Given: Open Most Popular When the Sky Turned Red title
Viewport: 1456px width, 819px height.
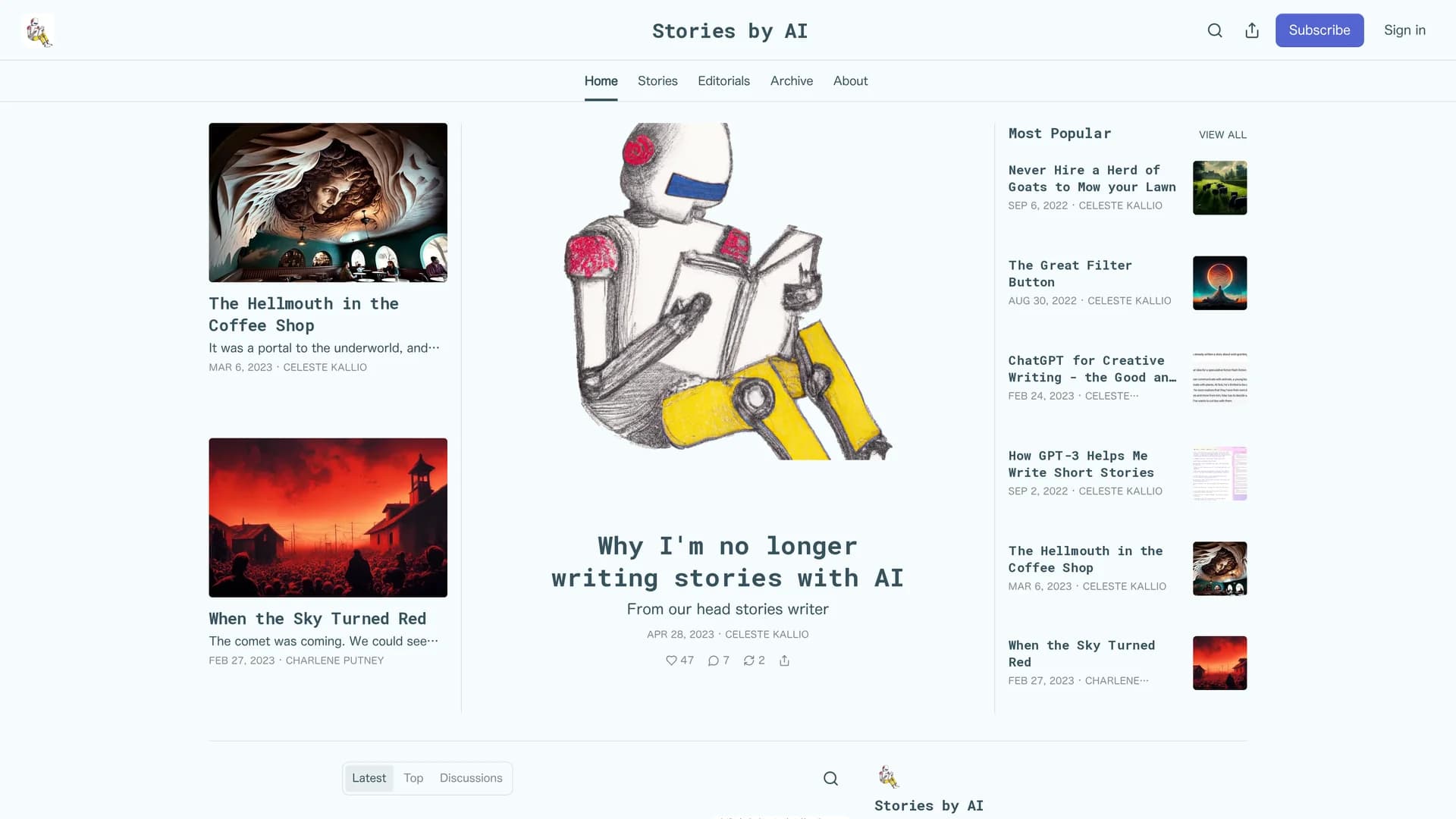Looking at the screenshot, I should click(x=1081, y=653).
